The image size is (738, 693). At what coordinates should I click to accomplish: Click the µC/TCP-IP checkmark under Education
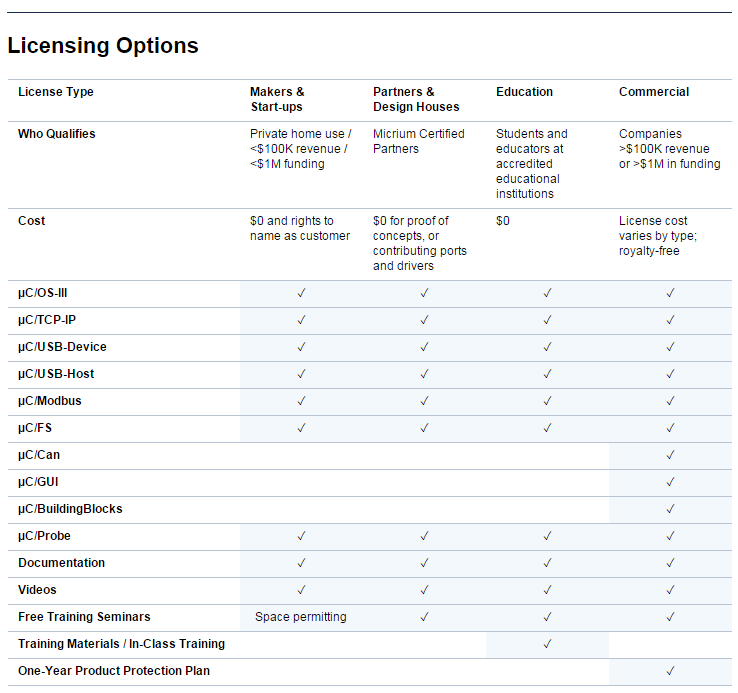click(x=547, y=320)
